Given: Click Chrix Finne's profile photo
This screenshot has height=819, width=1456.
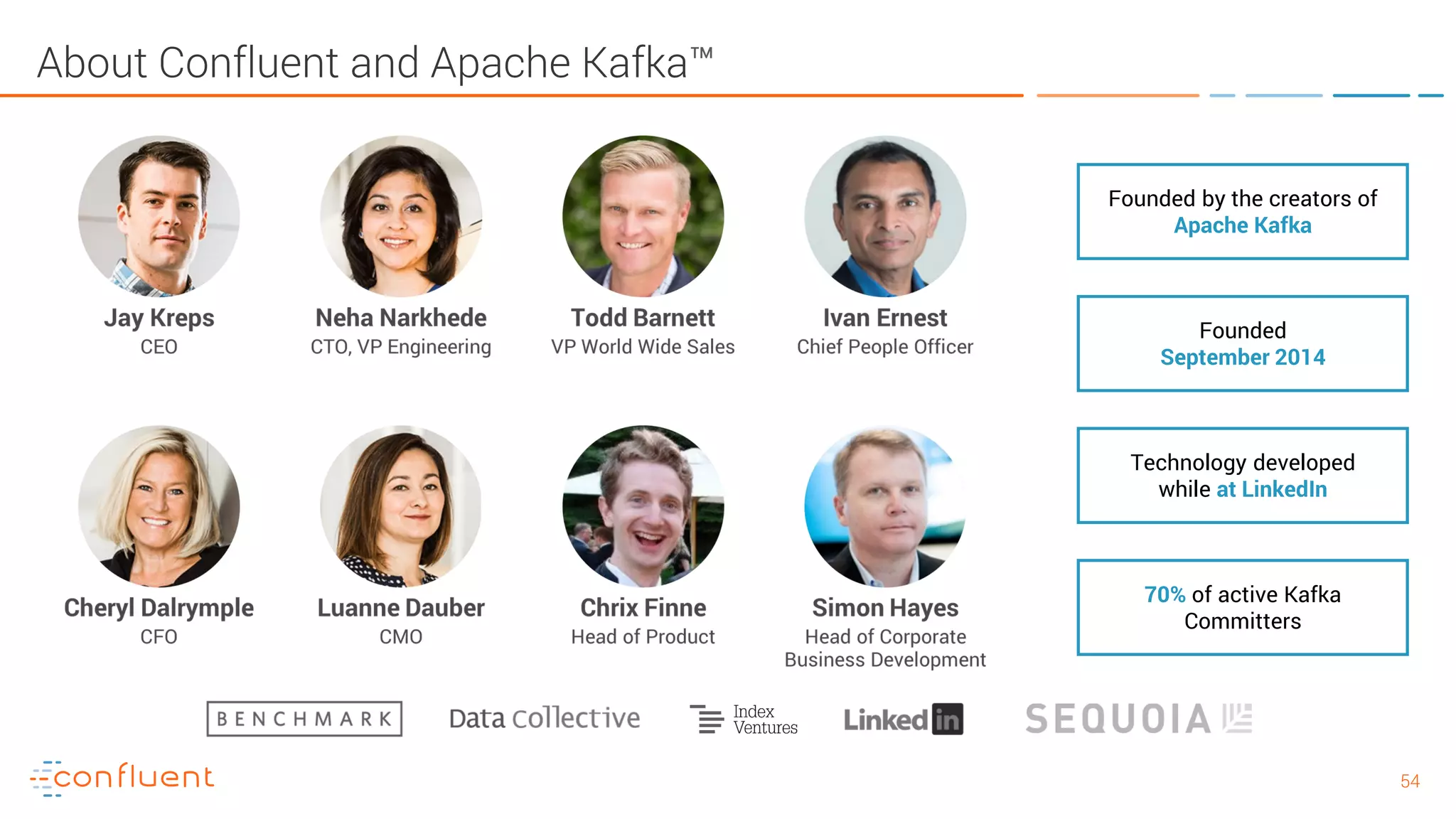Looking at the screenshot, I should point(643,506).
